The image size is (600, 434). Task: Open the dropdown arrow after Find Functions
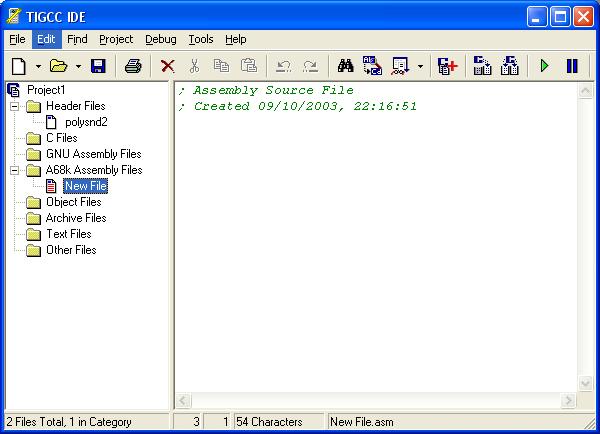420,66
